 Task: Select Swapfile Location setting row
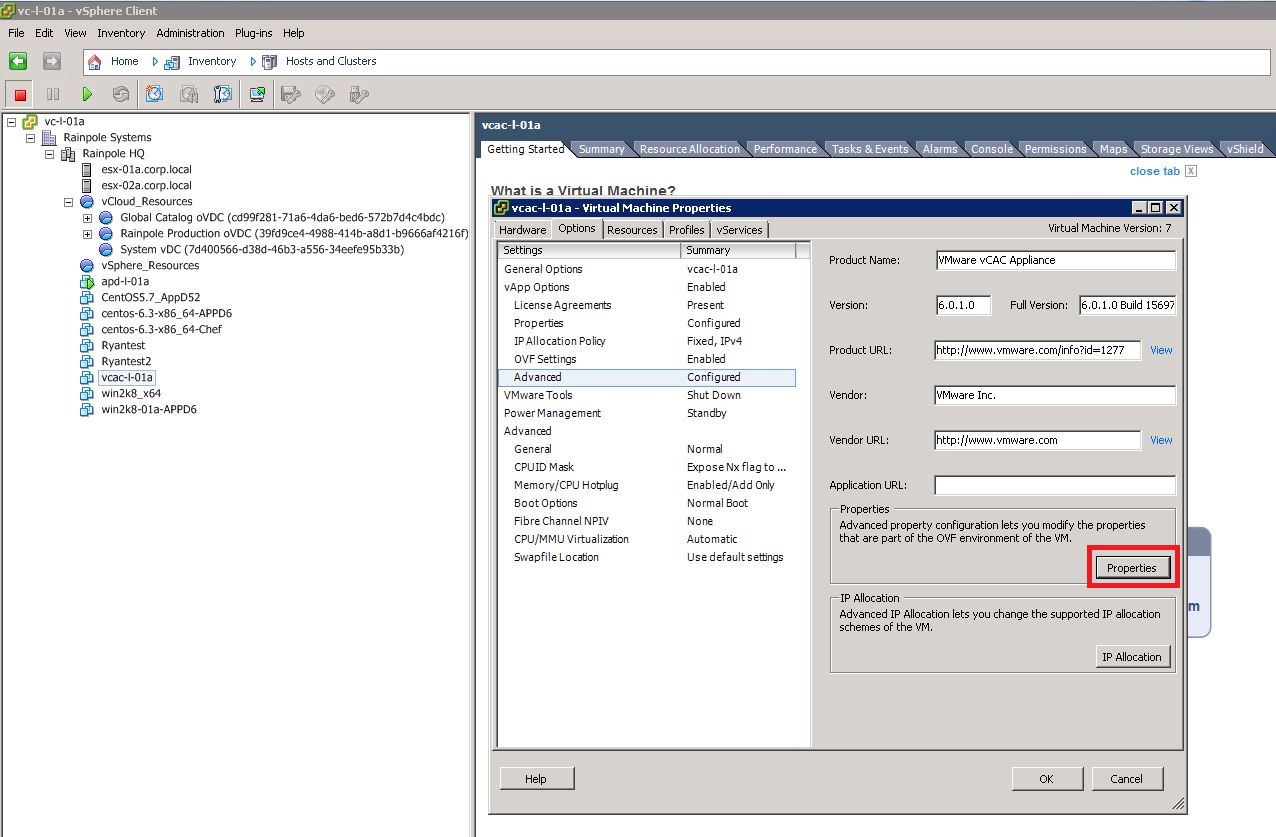point(647,557)
